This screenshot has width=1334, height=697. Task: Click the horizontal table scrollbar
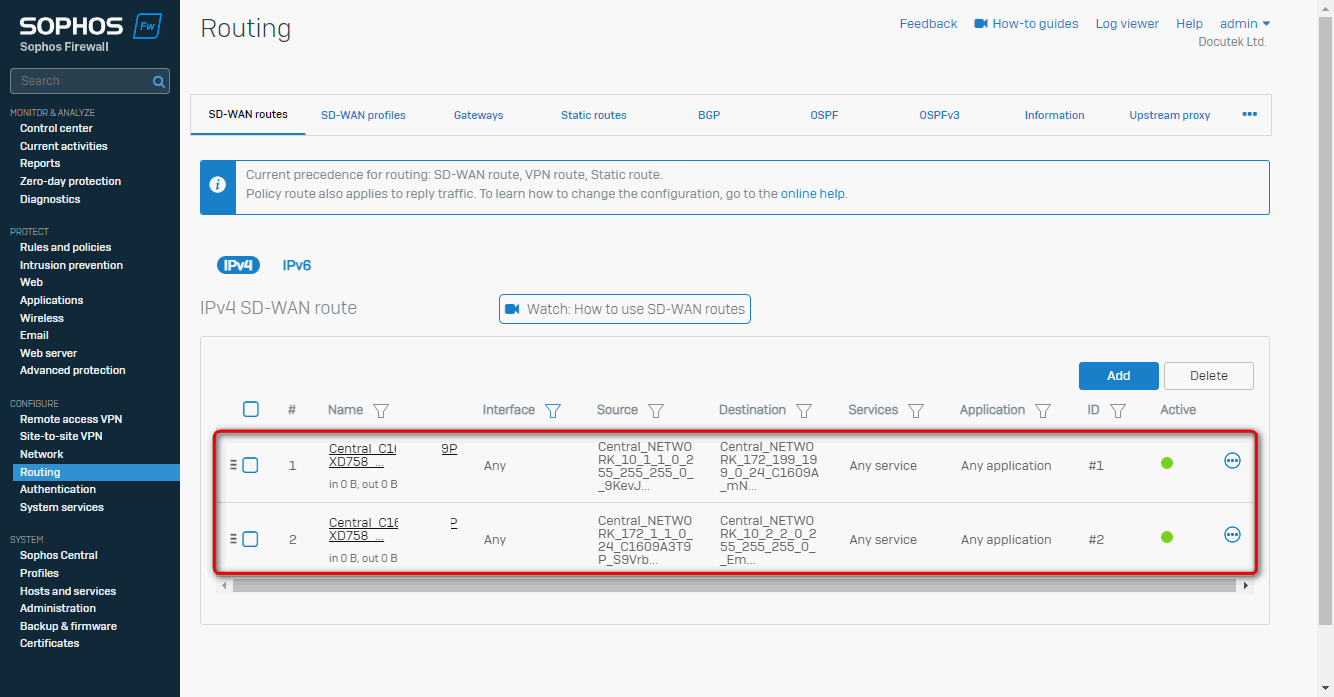coord(735,586)
